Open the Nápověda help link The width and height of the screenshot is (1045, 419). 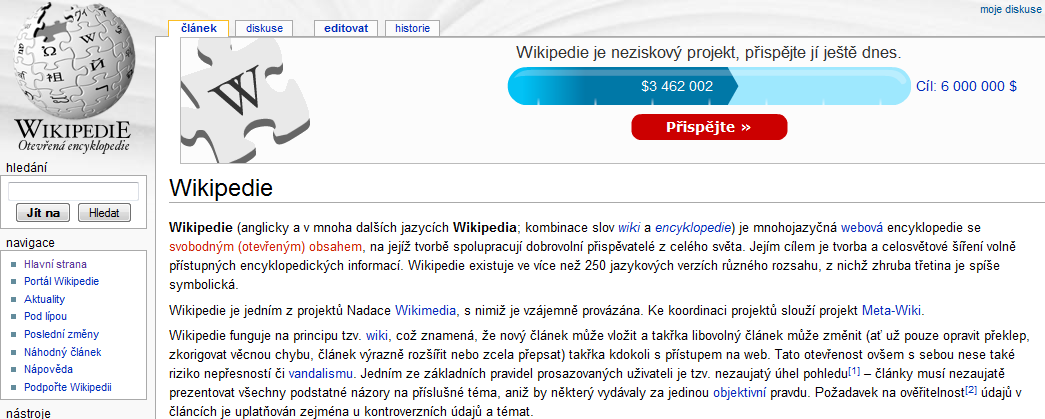pos(49,369)
